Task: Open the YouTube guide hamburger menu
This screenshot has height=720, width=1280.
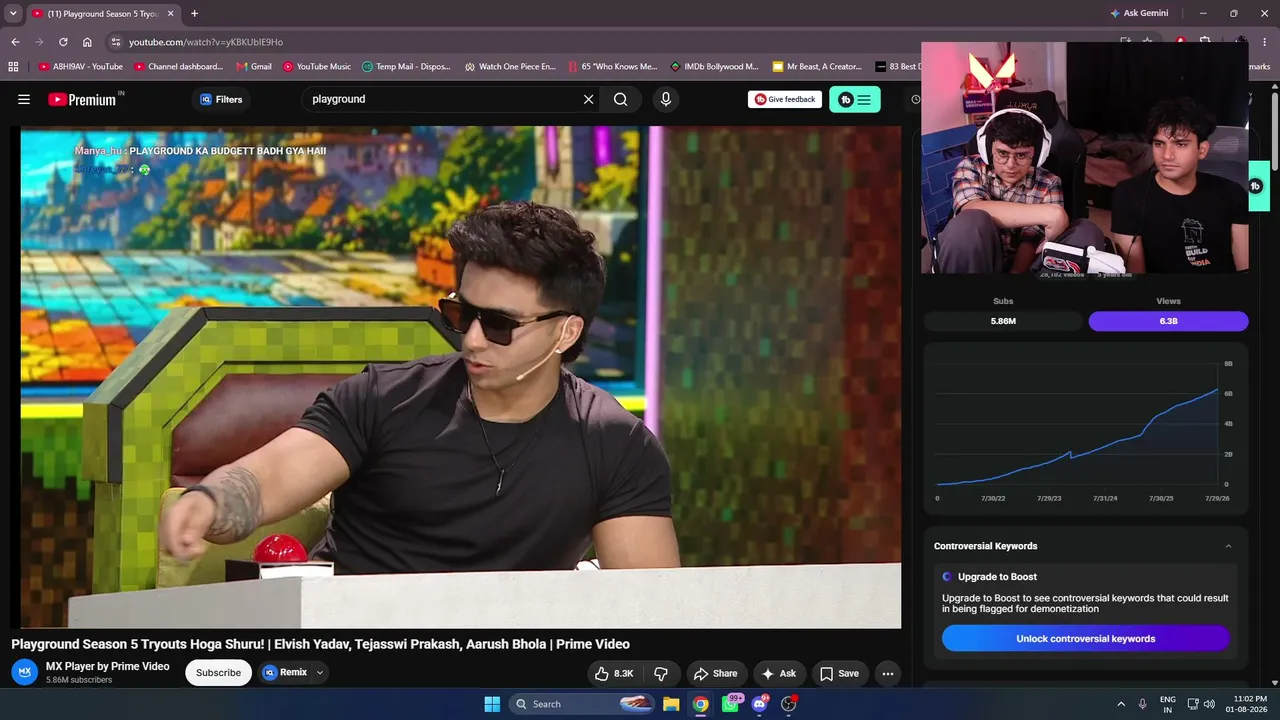Action: click(24, 99)
